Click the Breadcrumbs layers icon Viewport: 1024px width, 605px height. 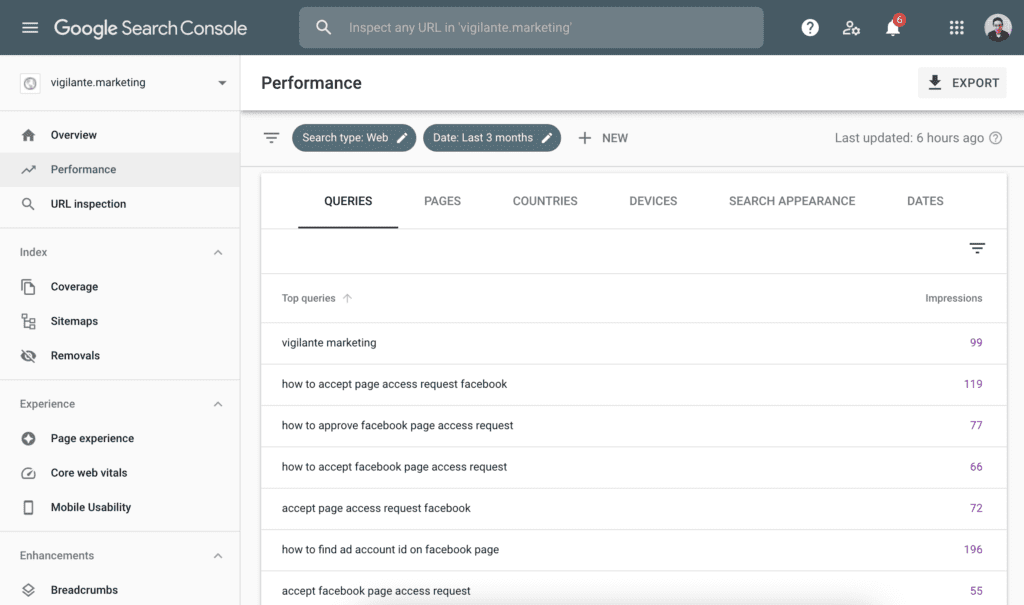coord(28,590)
